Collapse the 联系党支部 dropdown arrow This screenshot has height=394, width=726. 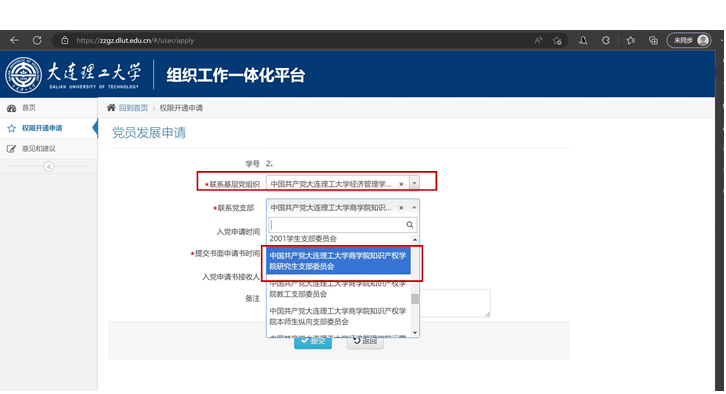pos(414,207)
